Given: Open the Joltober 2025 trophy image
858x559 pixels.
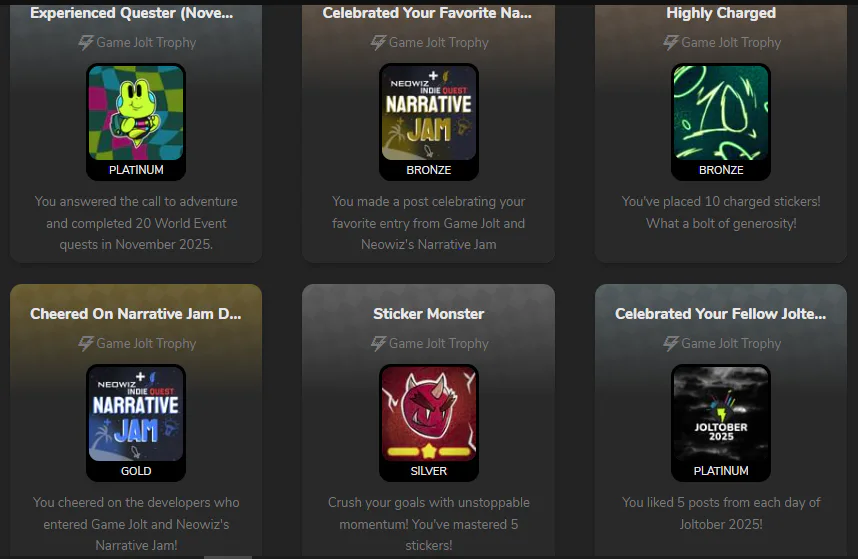Looking at the screenshot, I should coord(721,414).
